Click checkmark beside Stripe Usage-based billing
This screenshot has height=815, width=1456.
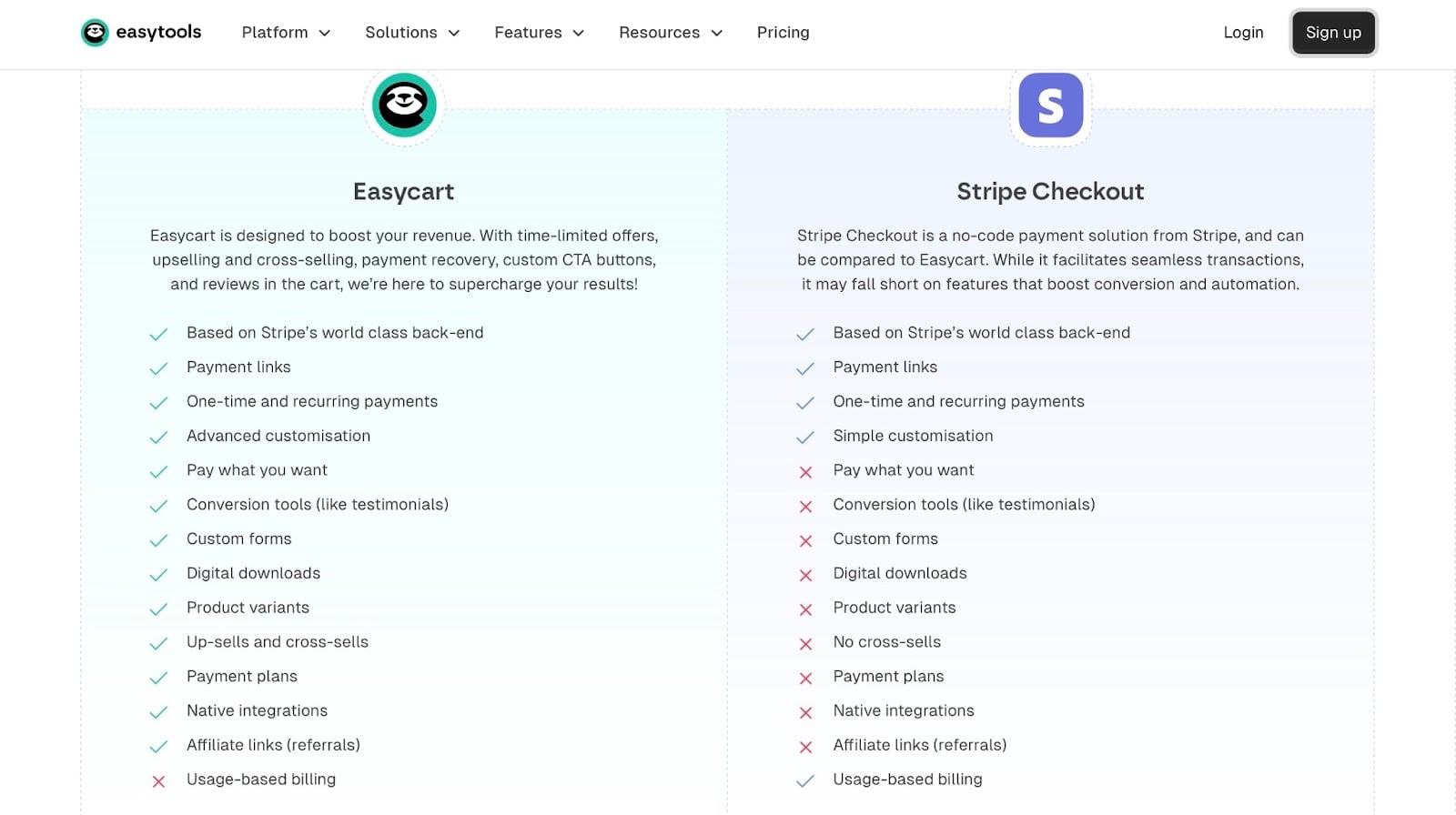tap(805, 780)
